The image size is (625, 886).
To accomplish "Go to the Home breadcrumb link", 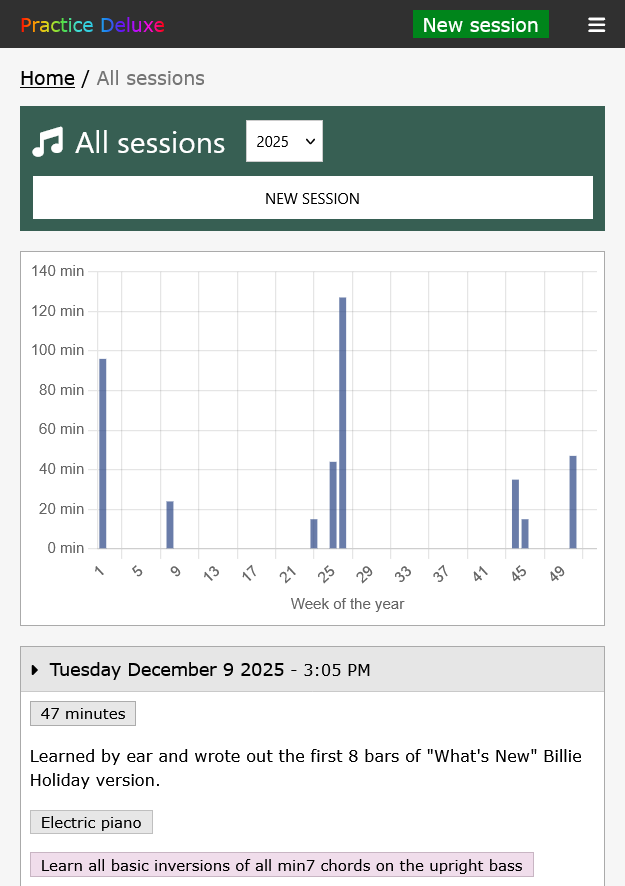I will tap(47, 78).
